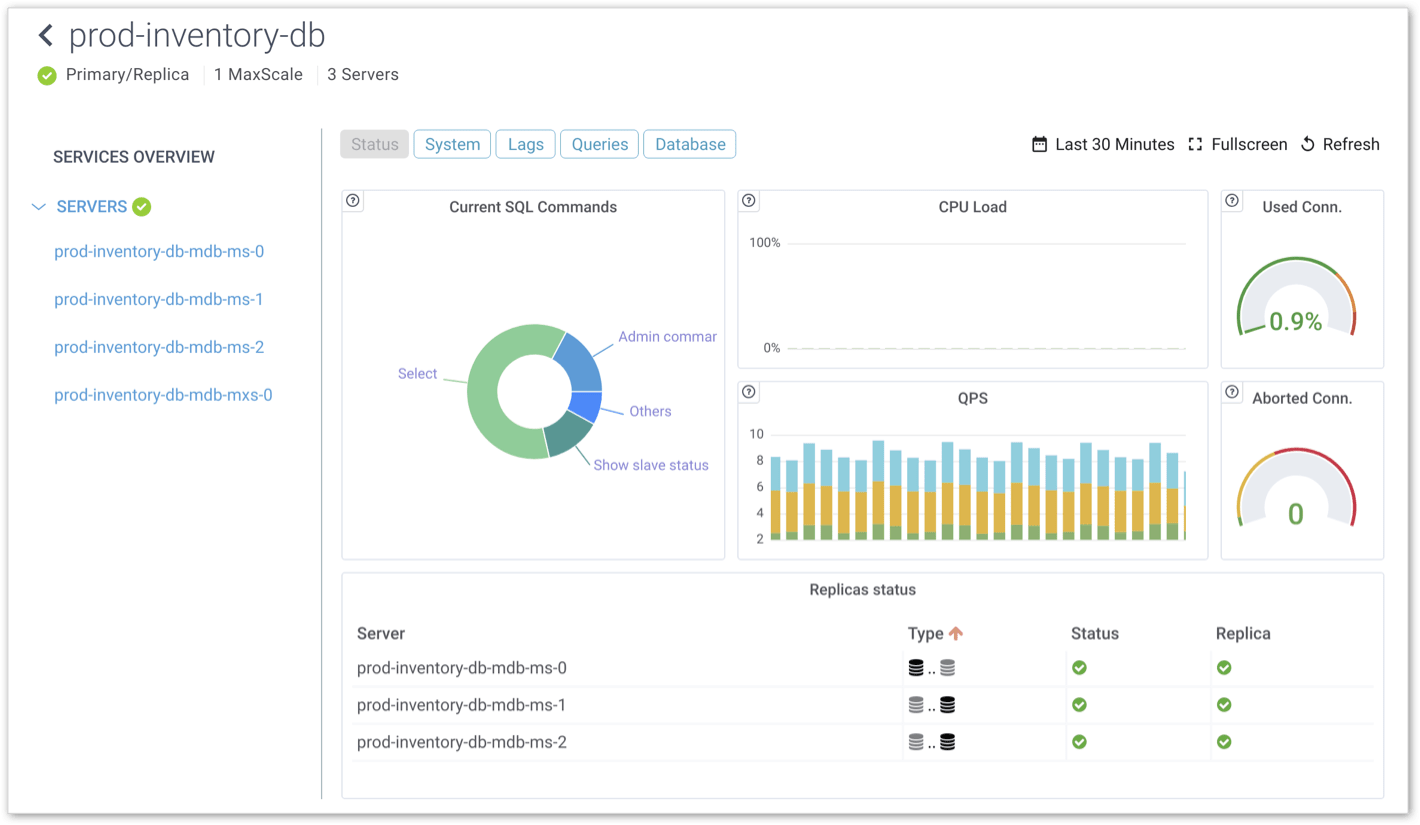The image size is (1420, 825).
Task: Toggle the Select legend on SQL Commands donut
Action: (418, 373)
